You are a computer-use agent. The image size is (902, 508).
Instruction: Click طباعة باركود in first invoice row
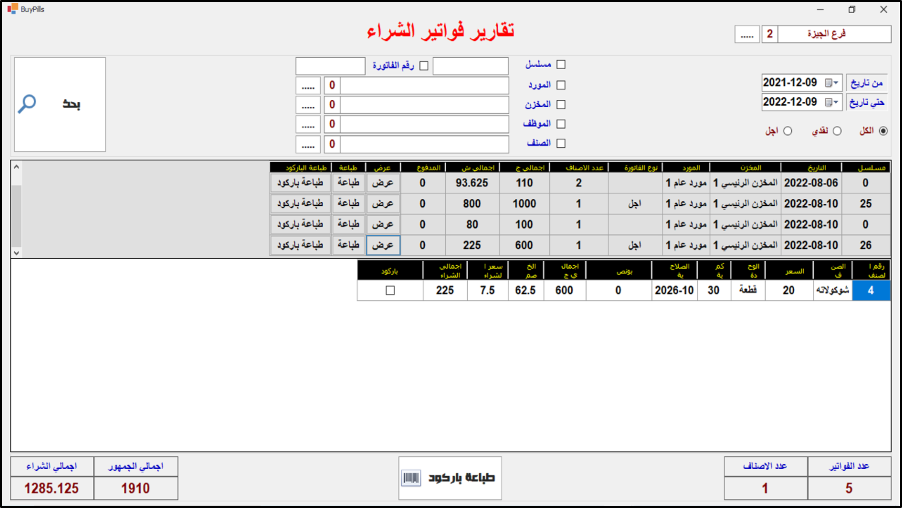[x=298, y=183]
